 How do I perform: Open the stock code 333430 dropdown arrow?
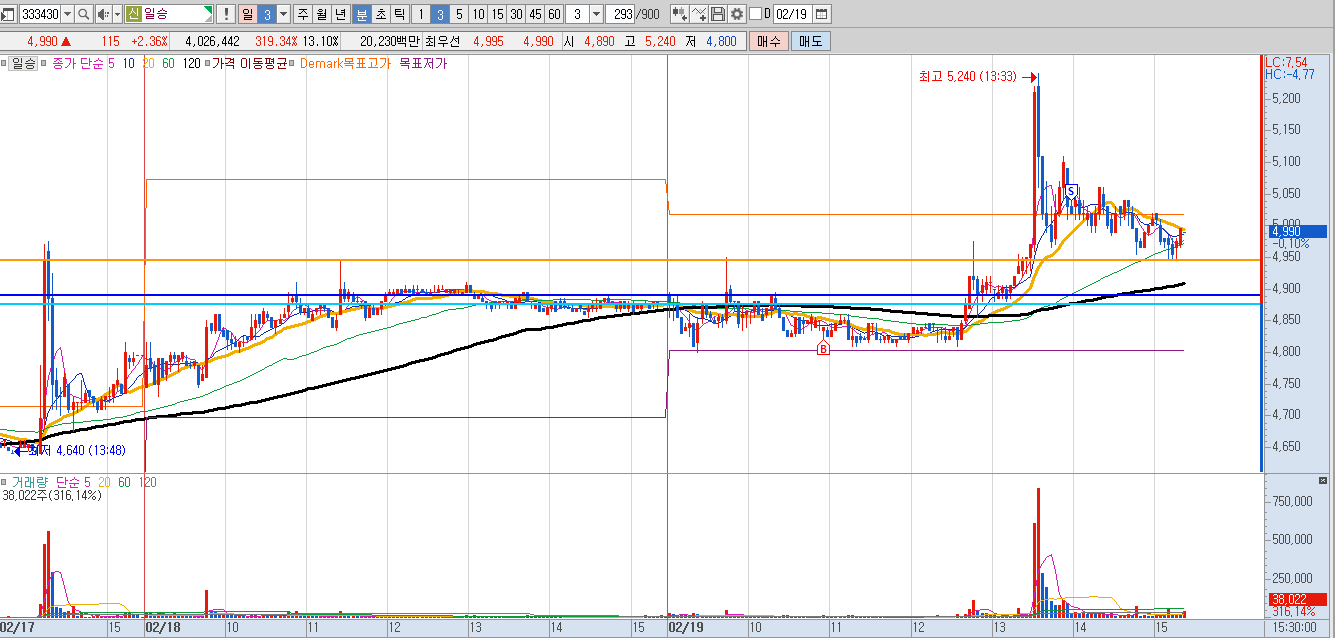pos(68,14)
